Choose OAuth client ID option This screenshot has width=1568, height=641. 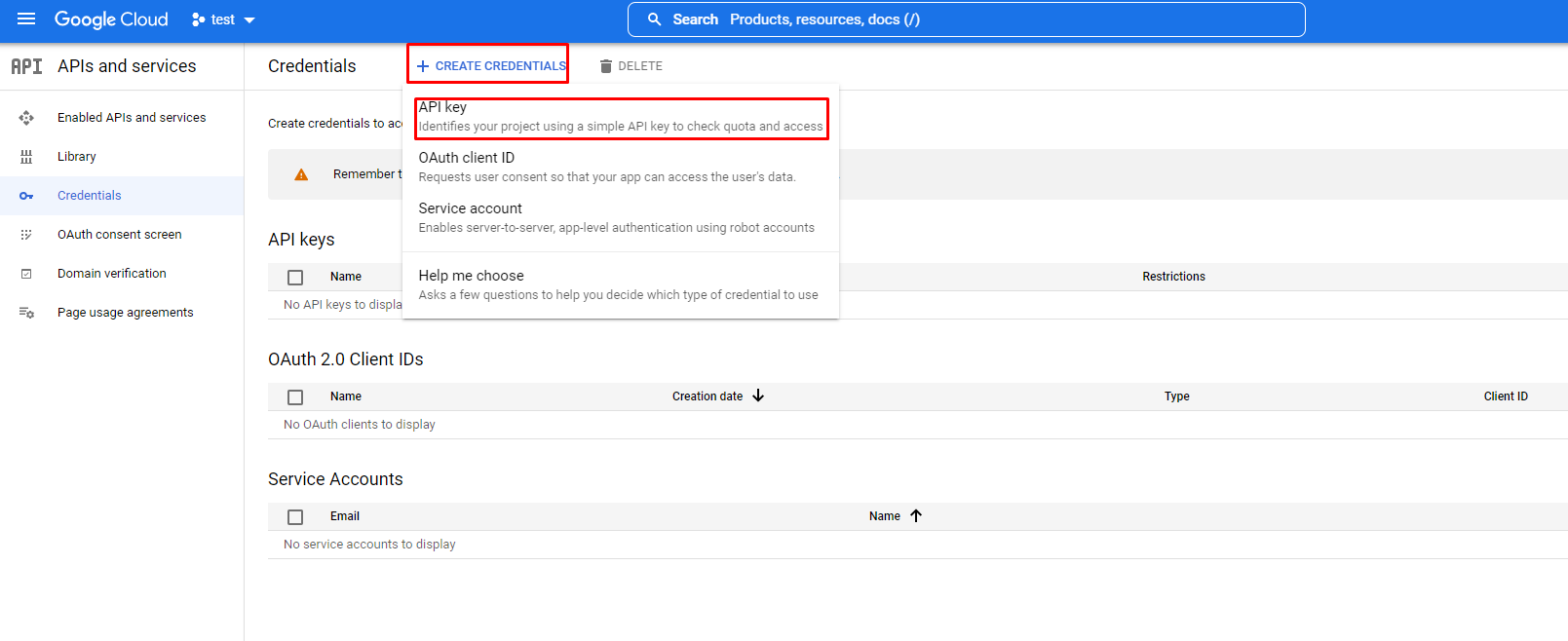[x=621, y=168]
